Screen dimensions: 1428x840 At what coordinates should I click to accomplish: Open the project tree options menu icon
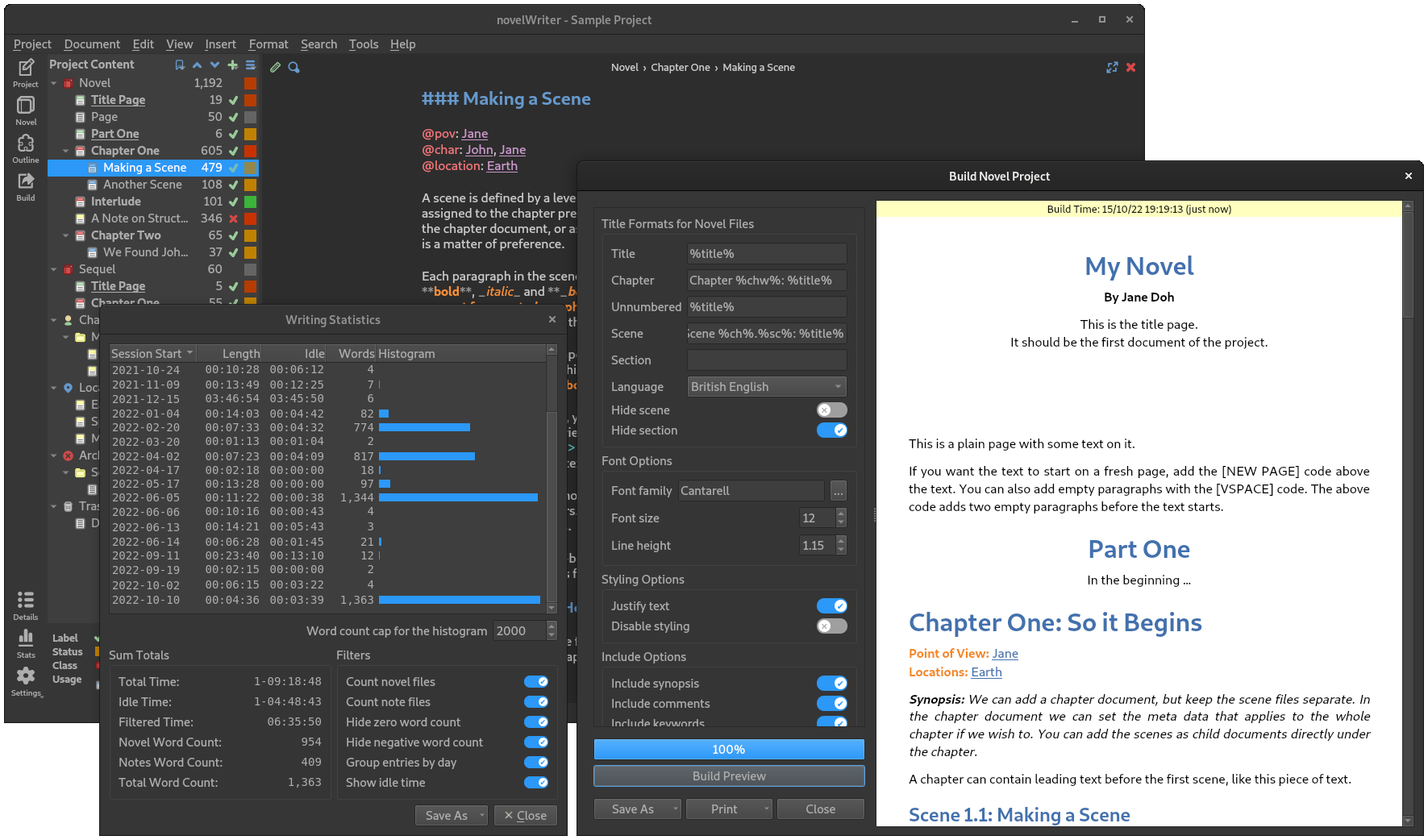251,65
